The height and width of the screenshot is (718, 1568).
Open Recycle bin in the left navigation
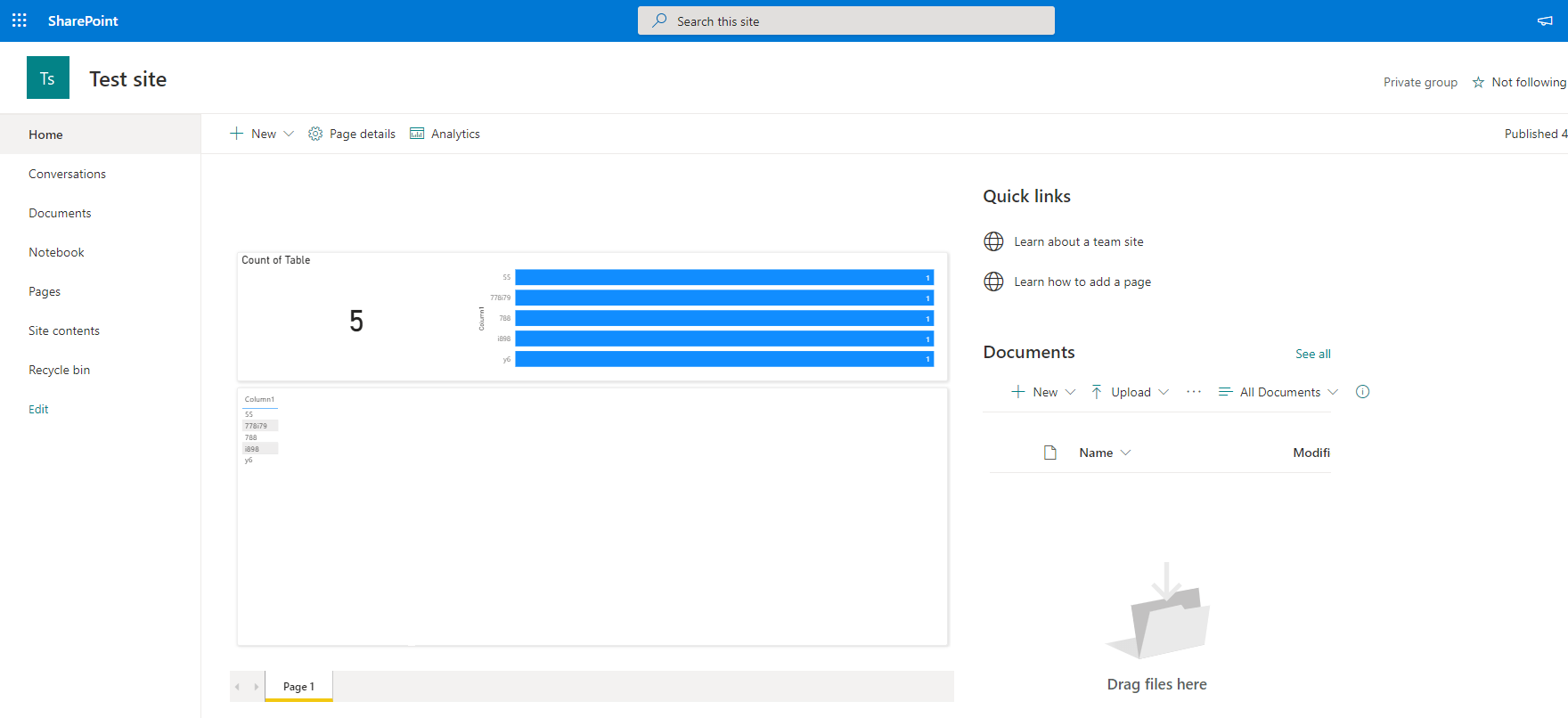(x=59, y=370)
